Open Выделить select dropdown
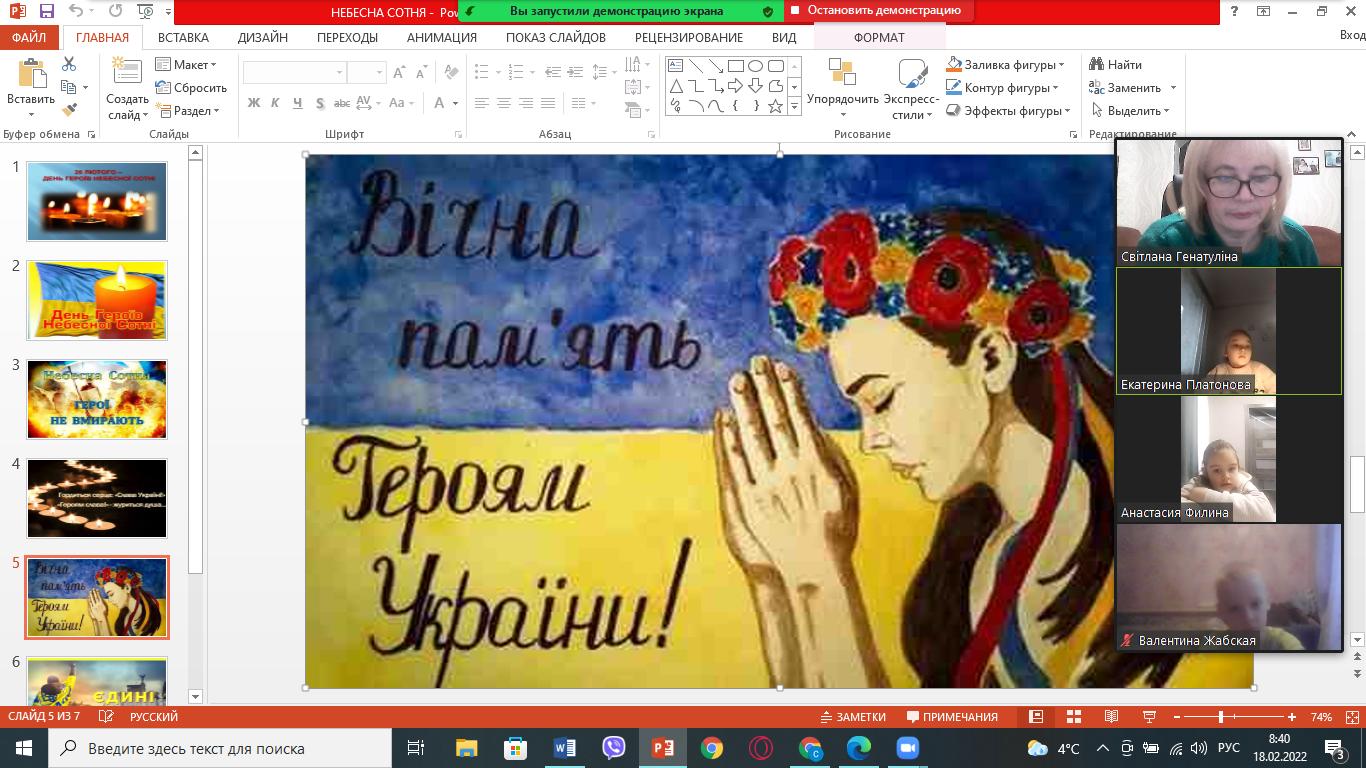Image resolution: width=1366 pixels, height=768 pixels. 1130,110
